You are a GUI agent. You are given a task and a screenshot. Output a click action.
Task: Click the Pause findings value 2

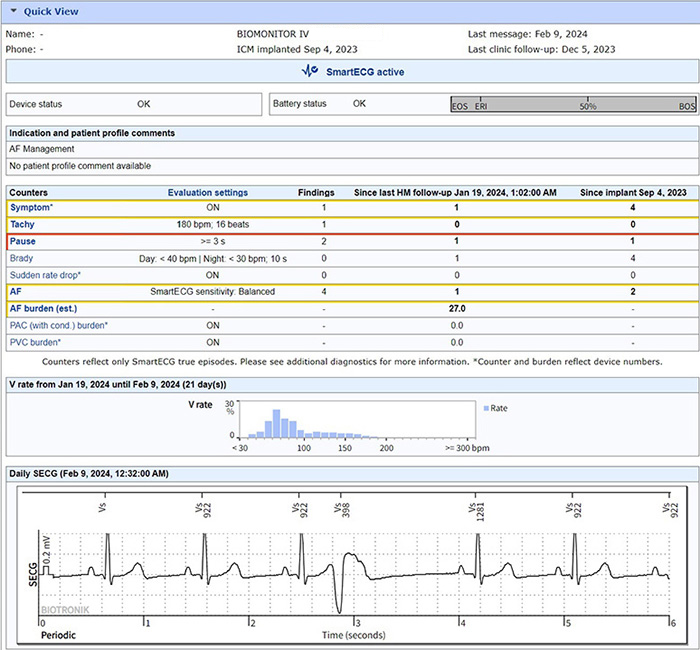tap(323, 241)
